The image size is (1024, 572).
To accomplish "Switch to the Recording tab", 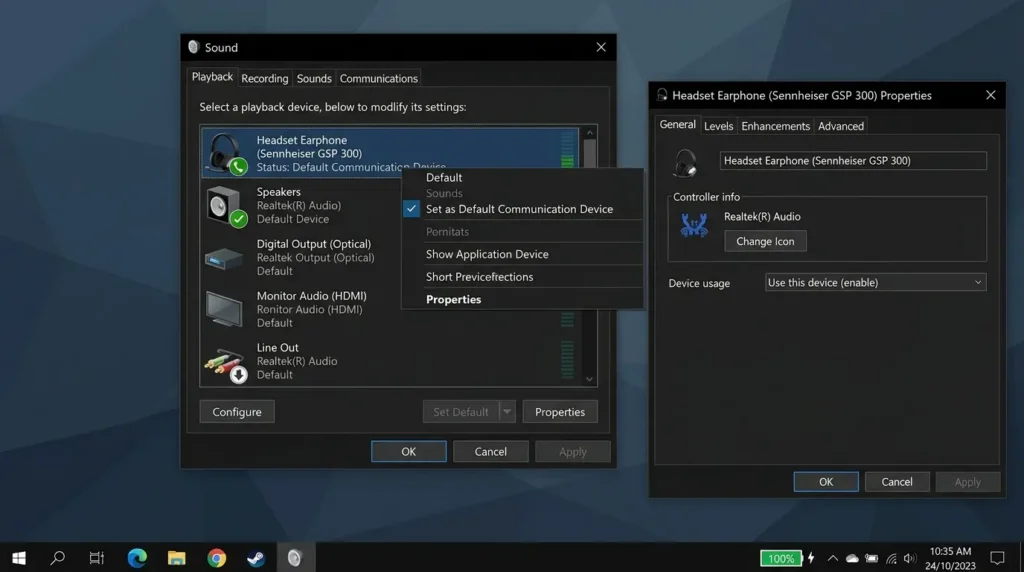I will coord(264,78).
